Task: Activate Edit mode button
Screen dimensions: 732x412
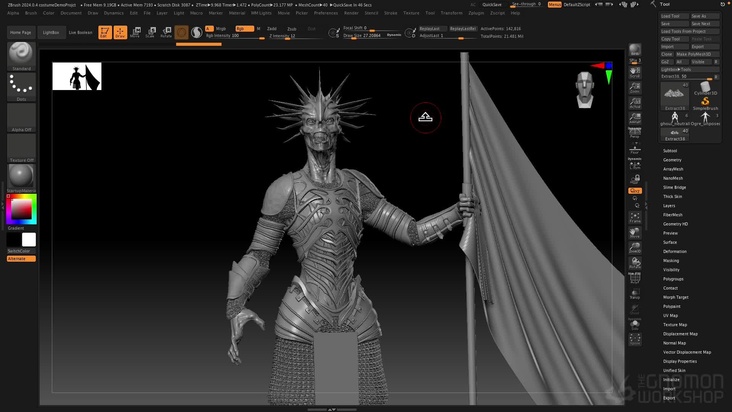Action: coord(105,32)
